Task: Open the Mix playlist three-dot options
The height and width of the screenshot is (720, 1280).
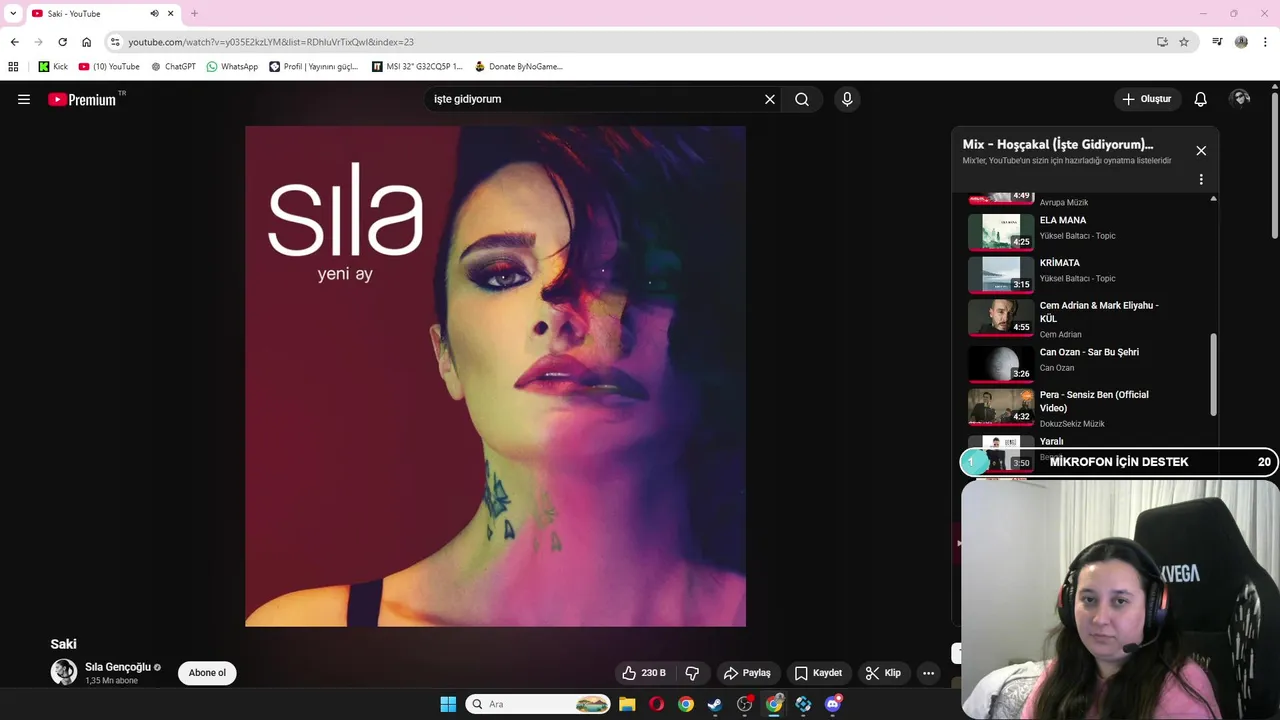Action: 1201,180
